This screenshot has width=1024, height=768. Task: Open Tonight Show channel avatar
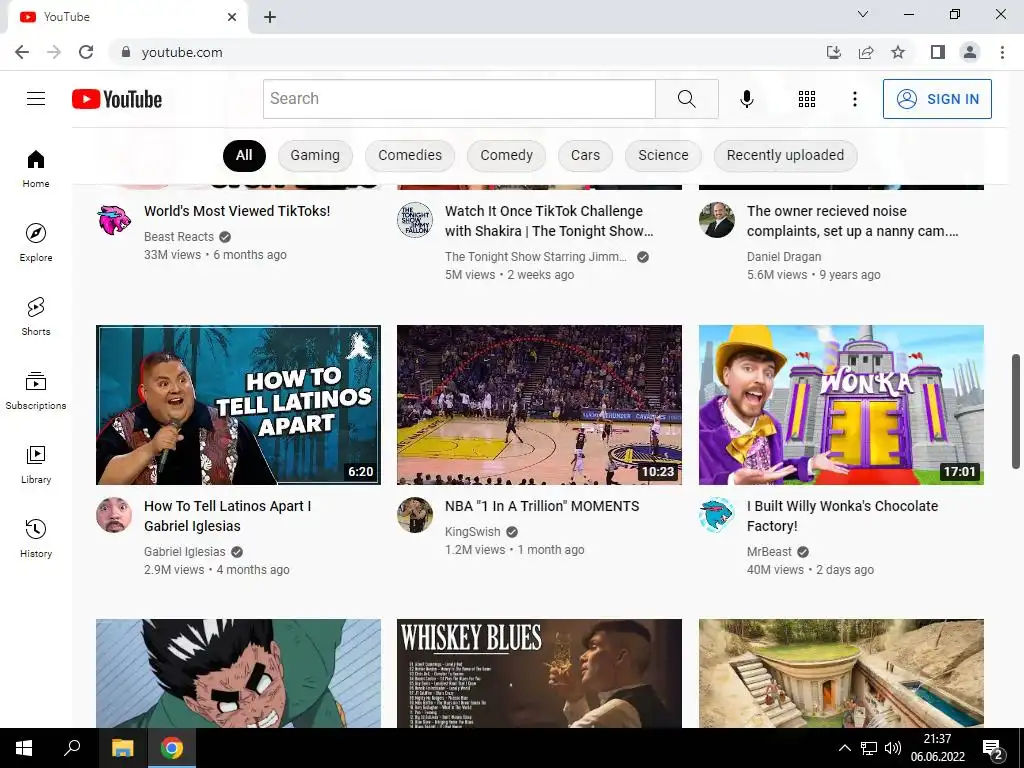tap(415, 220)
